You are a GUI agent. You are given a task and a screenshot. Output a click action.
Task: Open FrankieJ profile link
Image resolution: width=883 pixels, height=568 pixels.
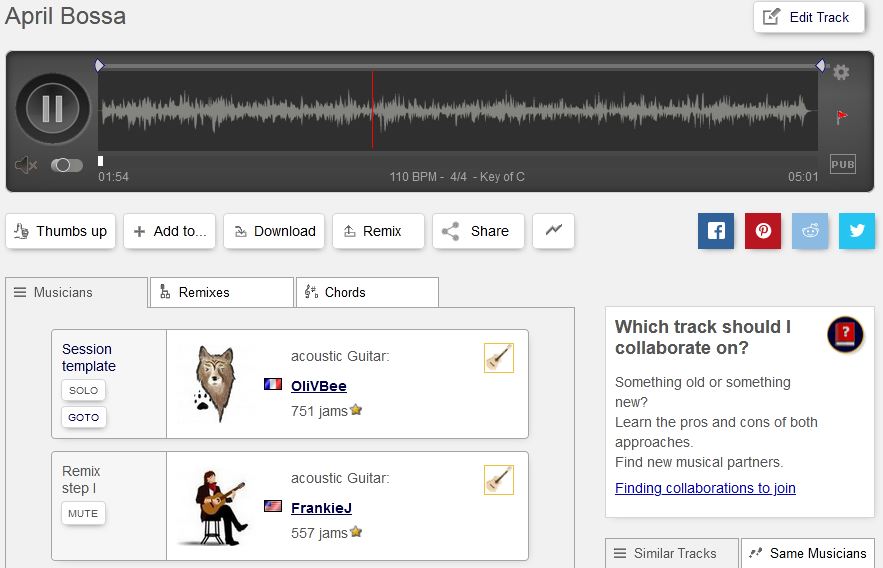(322, 508)
